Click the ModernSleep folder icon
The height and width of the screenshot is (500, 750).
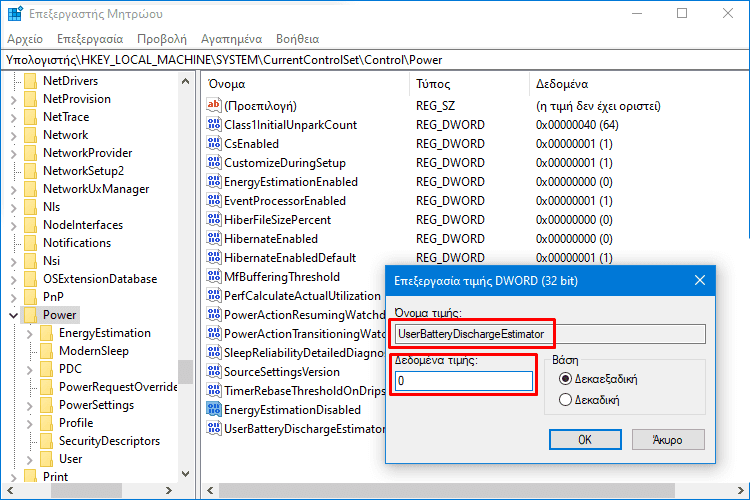click(x=47, y=351)
